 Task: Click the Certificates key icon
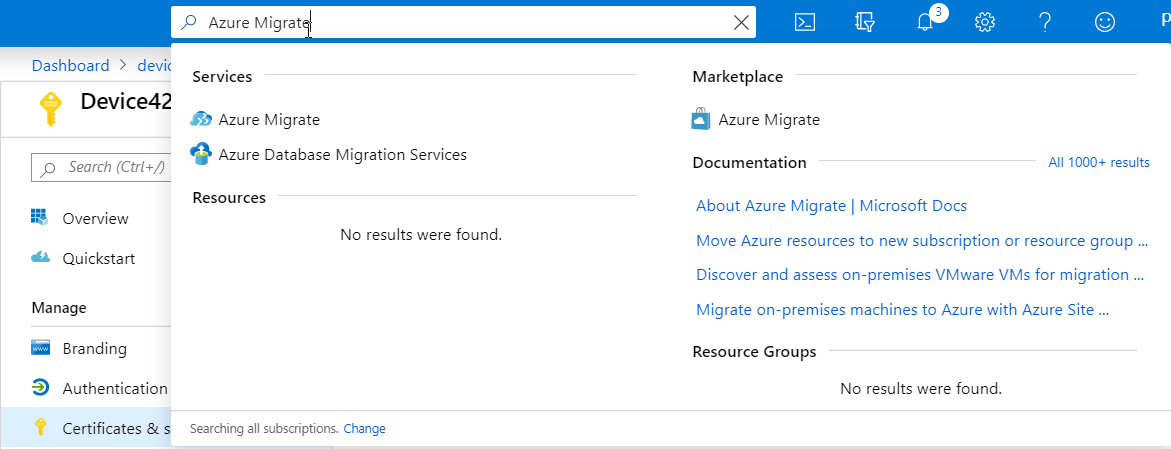click(x=41, y=427)
